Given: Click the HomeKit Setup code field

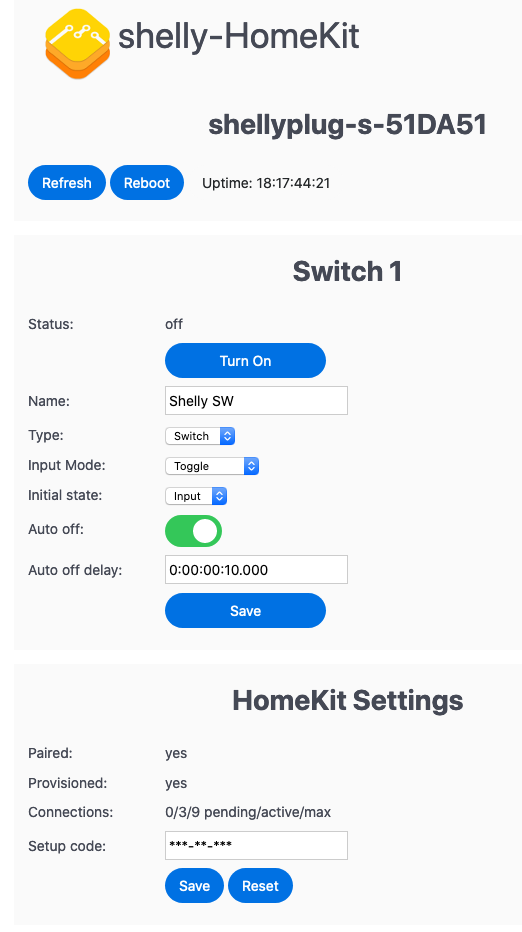Looking at the screenshot, I should [256, 845].
